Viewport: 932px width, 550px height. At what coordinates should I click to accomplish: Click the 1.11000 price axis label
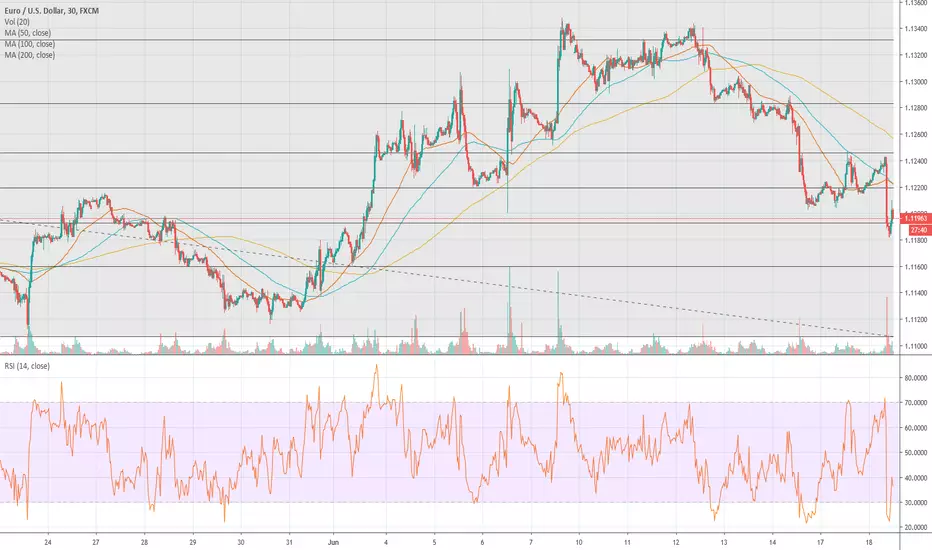point(917,346)
